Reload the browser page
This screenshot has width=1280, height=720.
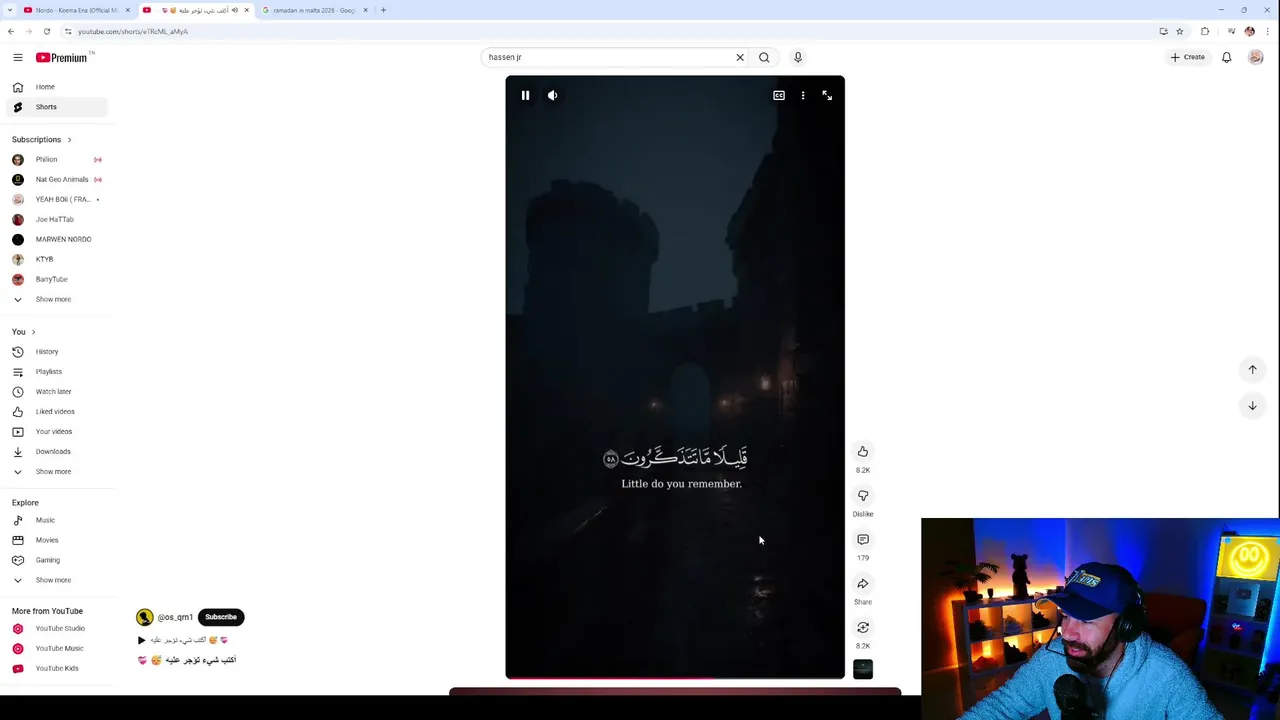[47, 31]
